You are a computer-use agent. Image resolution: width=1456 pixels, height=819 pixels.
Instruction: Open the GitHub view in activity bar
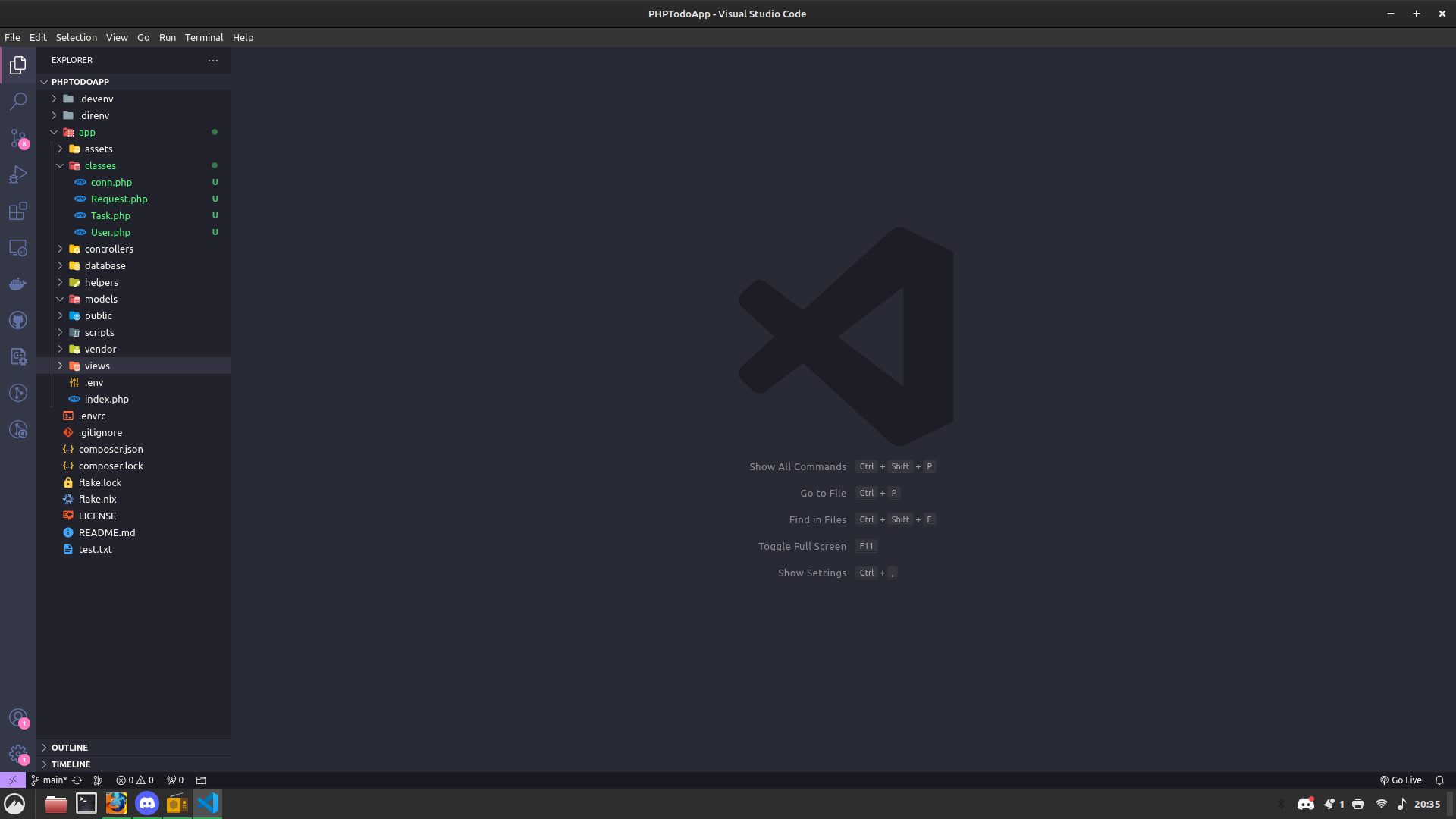pyautogui.click(x=18, y=320)
